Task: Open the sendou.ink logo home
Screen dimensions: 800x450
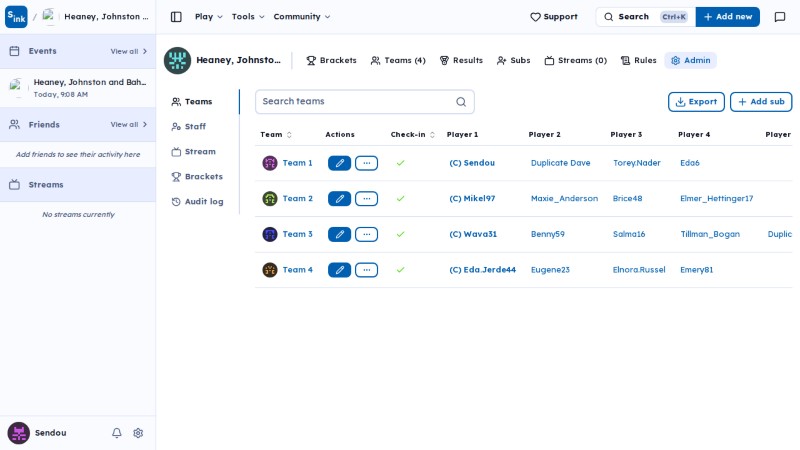Action: point(16,17)
